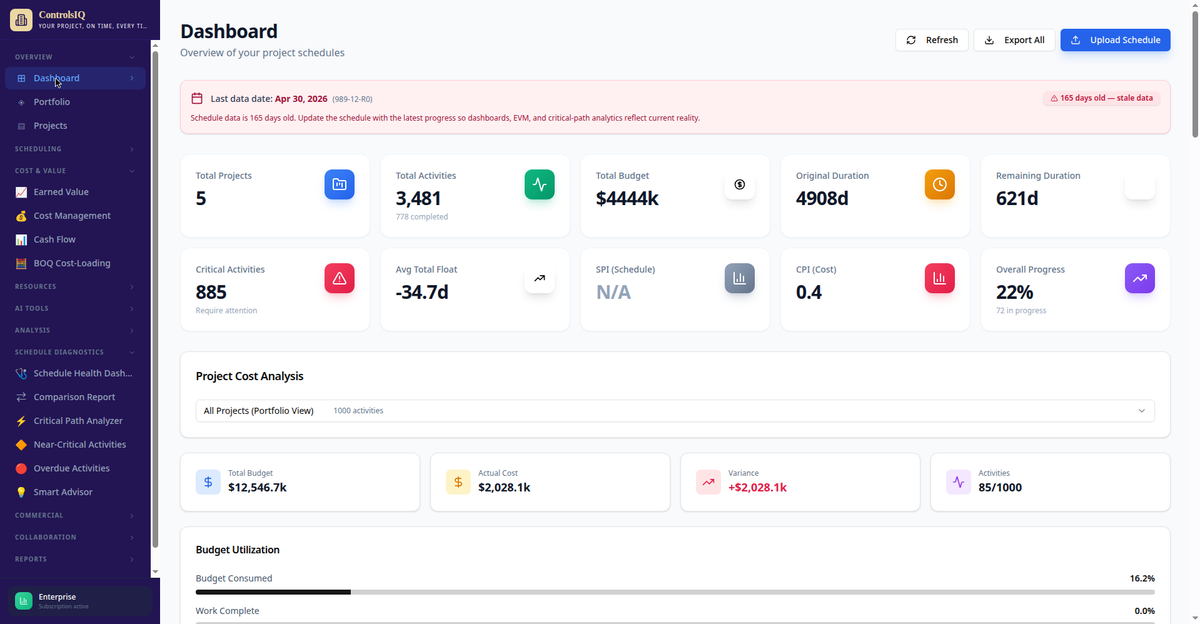Viewport: 1200px width, 624px height.
Task: Click the Enterprise subscription badge
Action: (80, 600)
